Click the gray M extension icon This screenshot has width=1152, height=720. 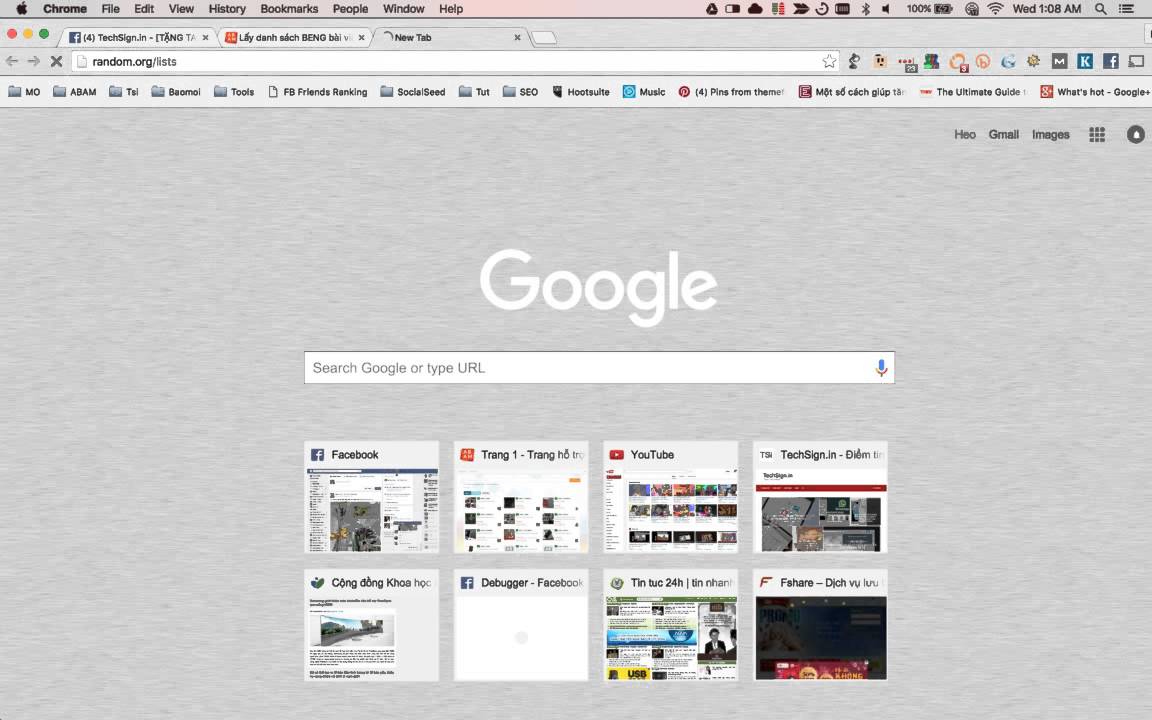coord(1059,62)
